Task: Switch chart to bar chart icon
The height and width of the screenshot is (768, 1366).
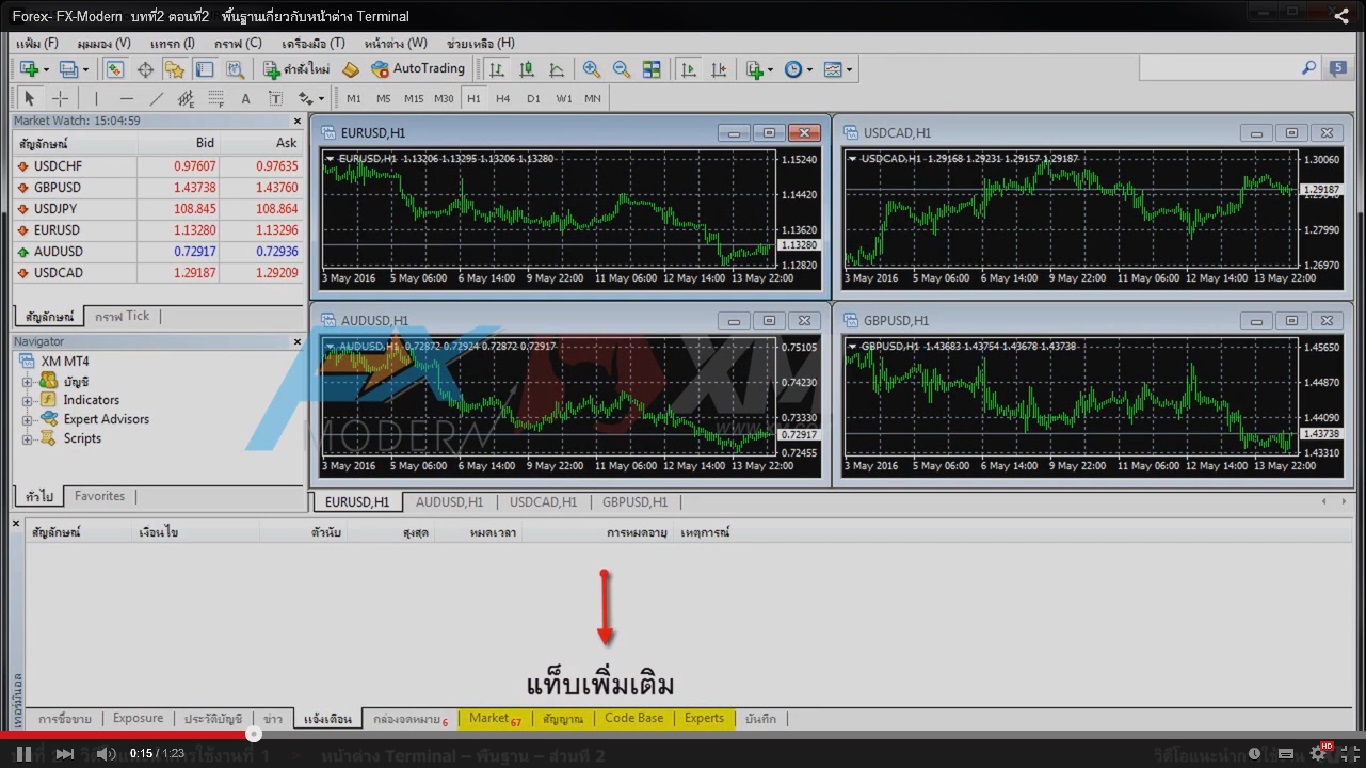Action: tap(497, 69)
